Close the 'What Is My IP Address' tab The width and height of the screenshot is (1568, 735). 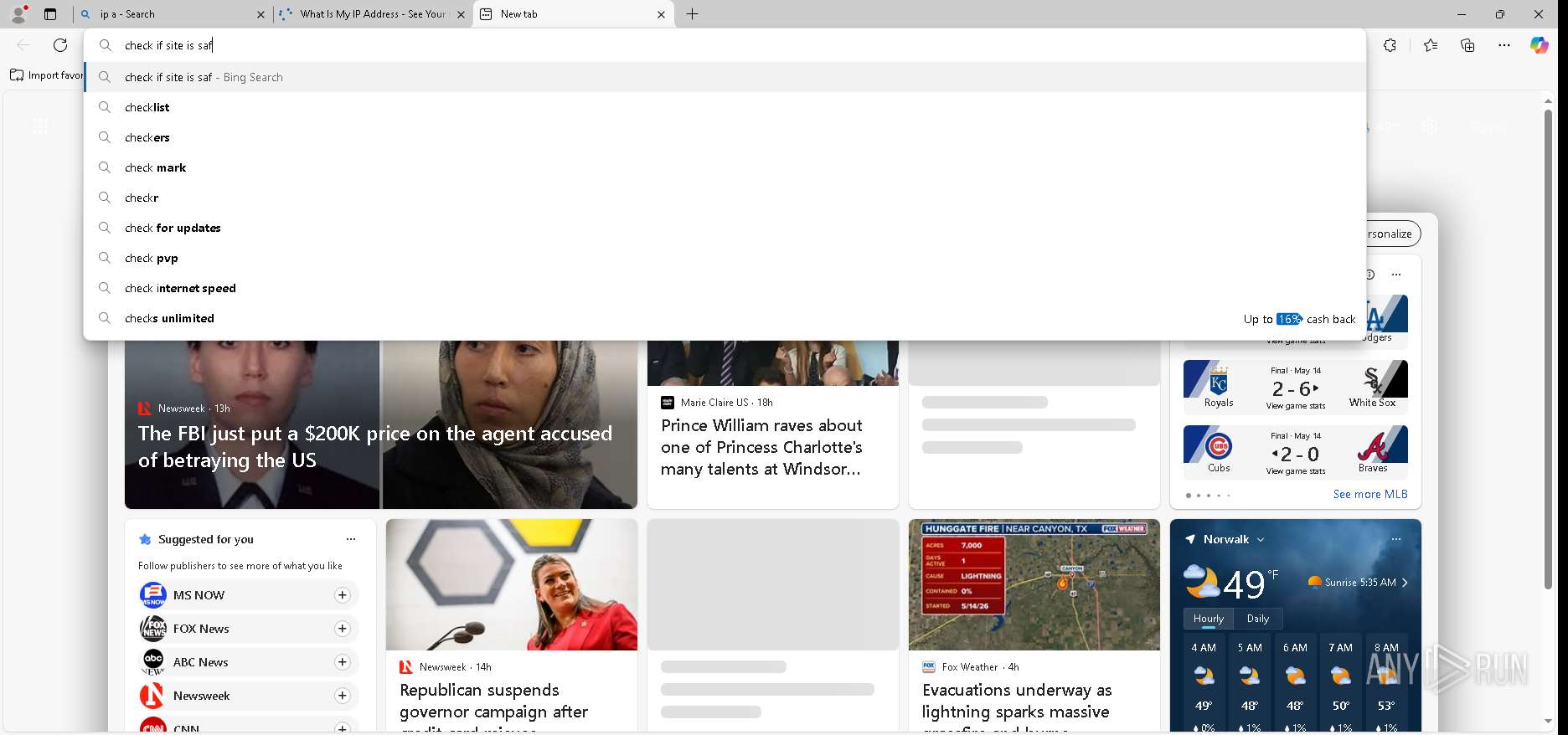461,14
